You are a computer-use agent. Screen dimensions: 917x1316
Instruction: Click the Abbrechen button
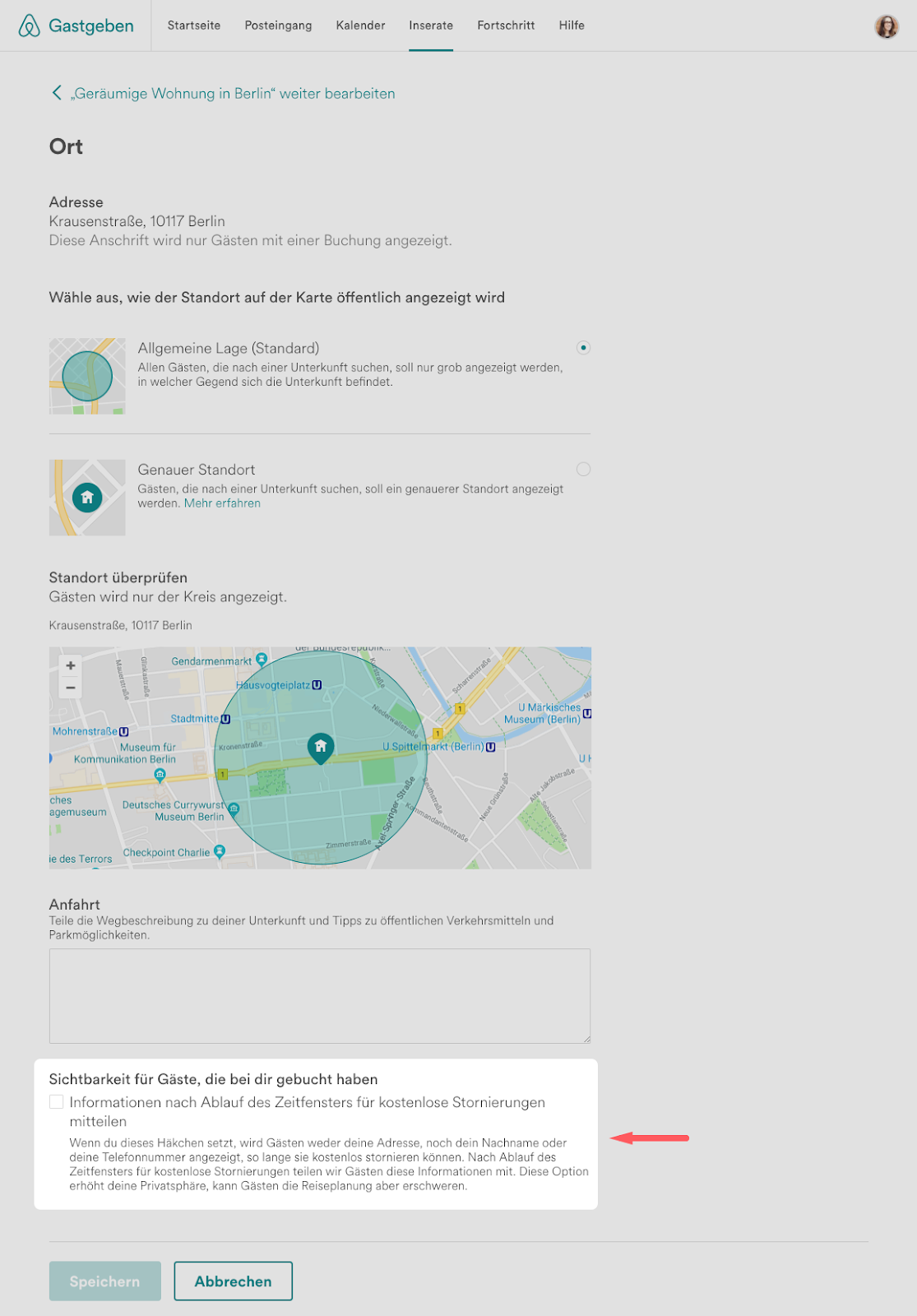(233, 1281)
